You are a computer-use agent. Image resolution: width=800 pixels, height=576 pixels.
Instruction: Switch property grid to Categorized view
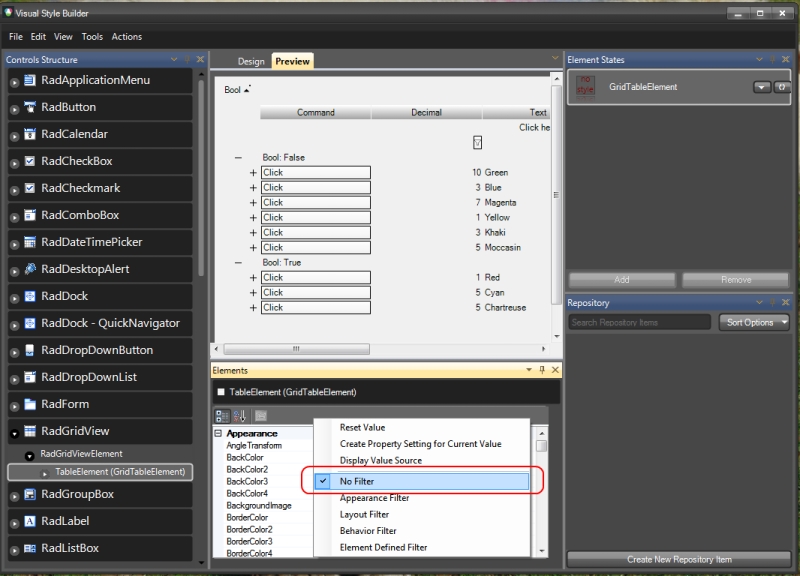point(222,416)
